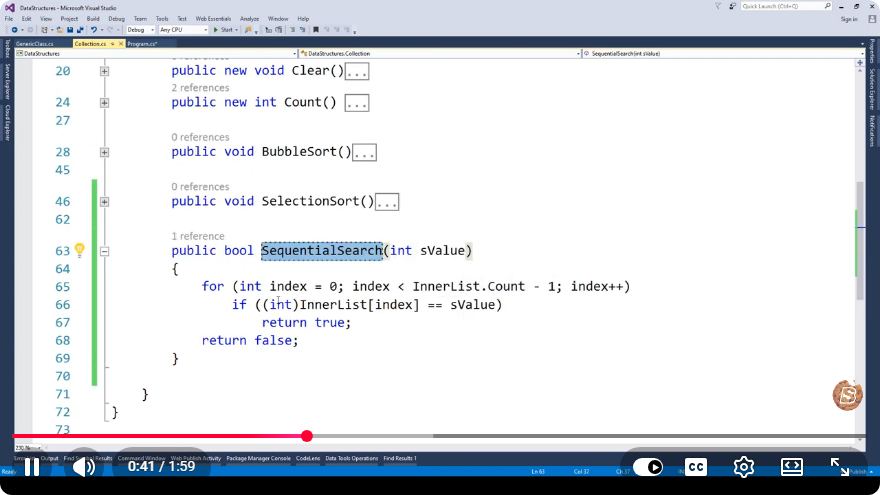This screenshot has width=880, height=495.
Task: Switch to the Program.cs tab
Action: click(x=142, y=44)
